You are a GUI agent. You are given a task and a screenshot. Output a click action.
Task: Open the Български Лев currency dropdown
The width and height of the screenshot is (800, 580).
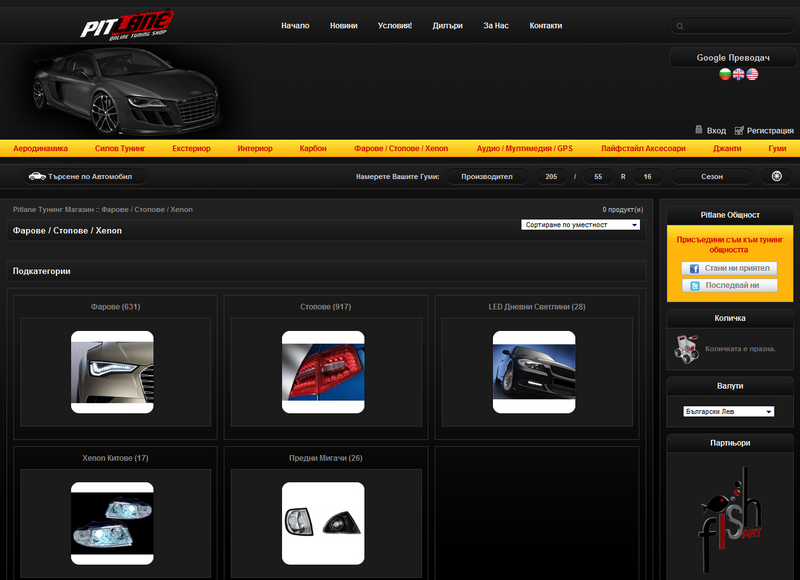(729, 411)
